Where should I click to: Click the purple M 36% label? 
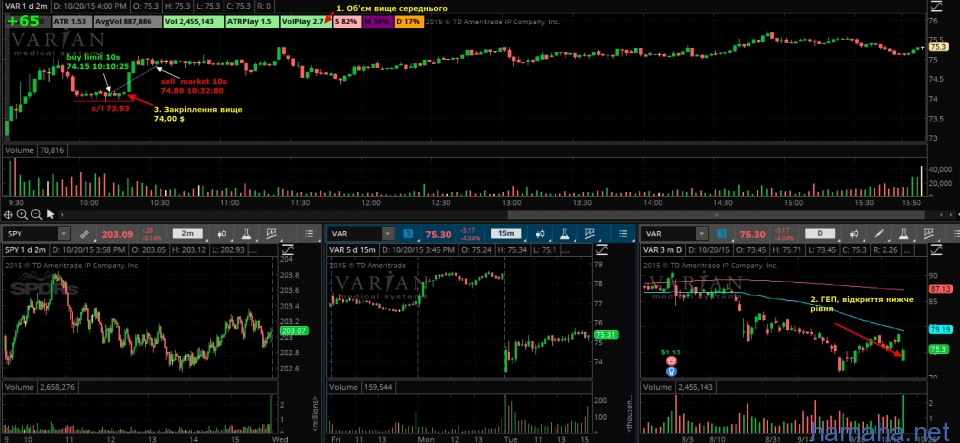pos(377,21)
